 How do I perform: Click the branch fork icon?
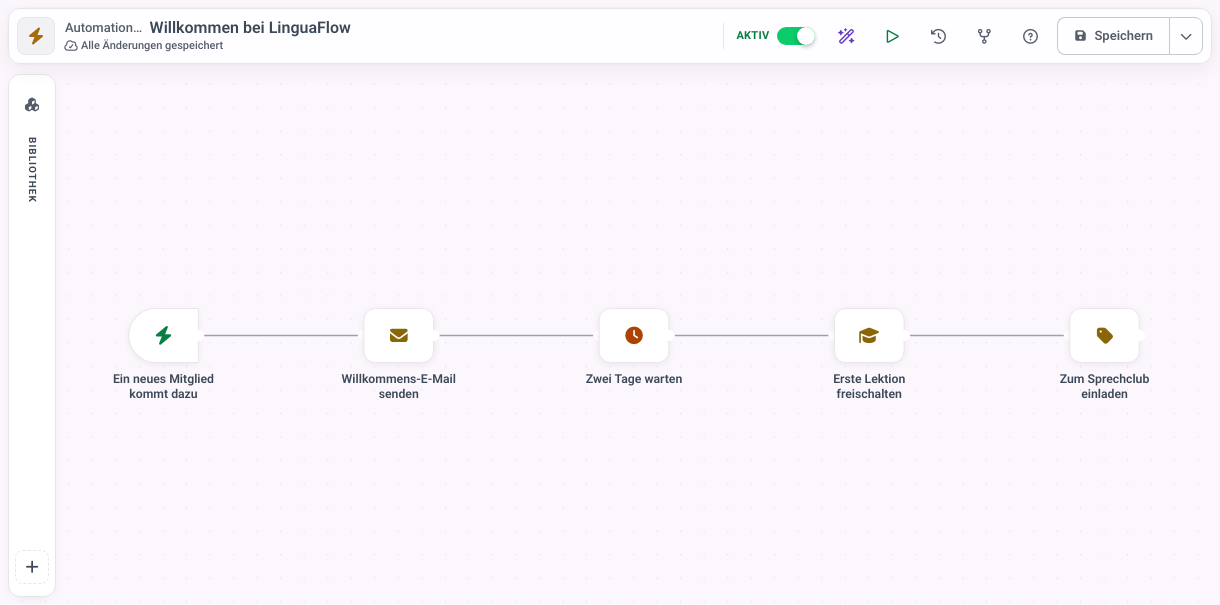click(x=984, y=36)
